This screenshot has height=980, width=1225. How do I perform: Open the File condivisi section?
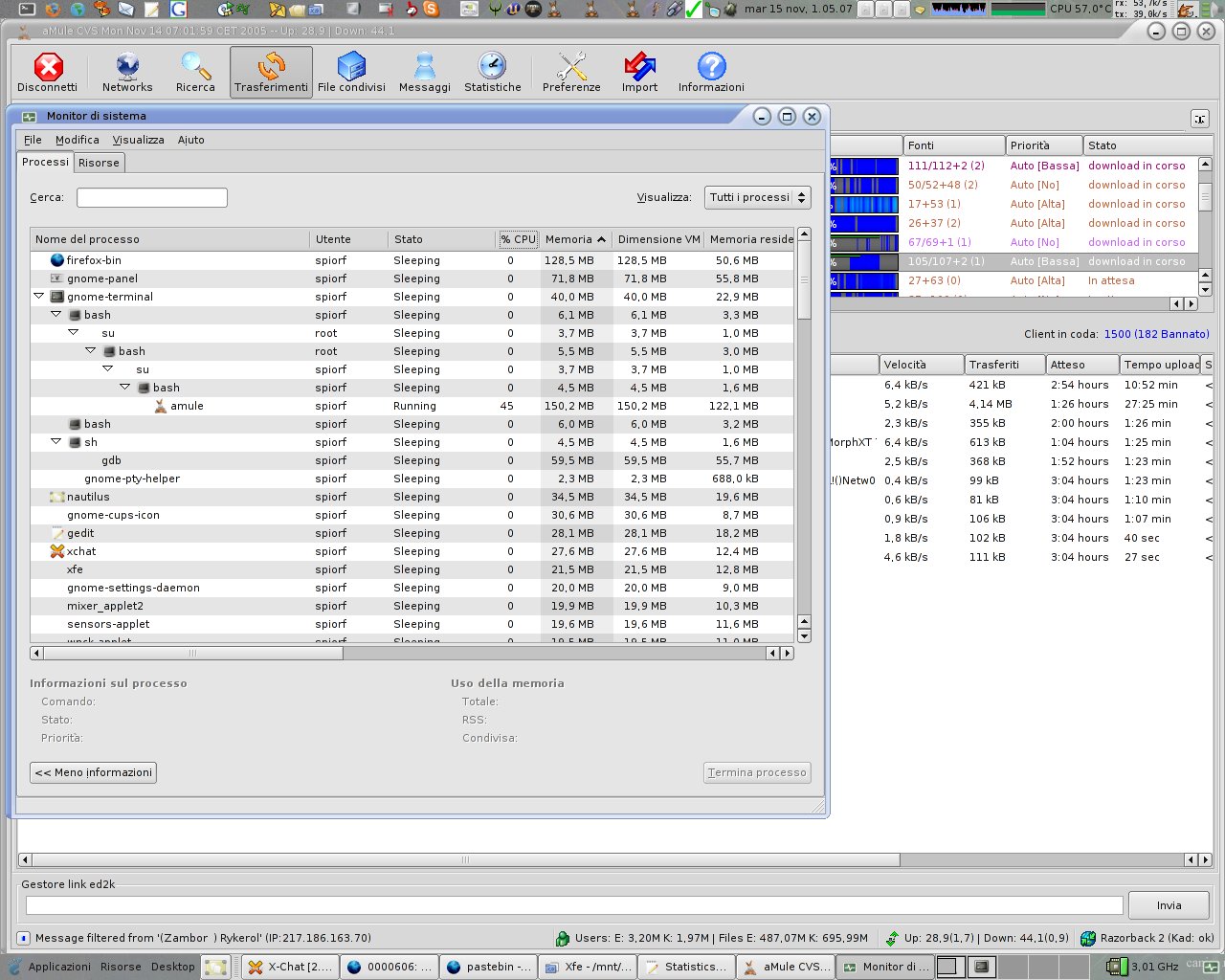[351, 73]
